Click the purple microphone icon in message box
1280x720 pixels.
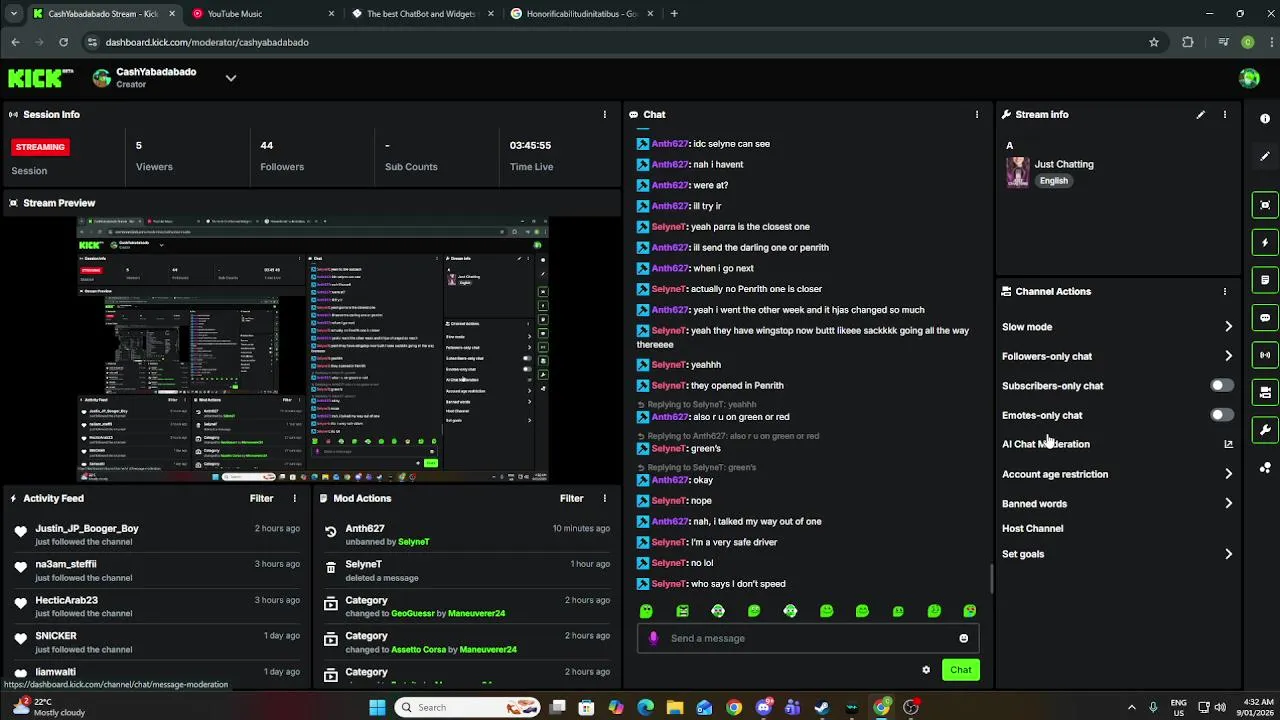coord(653,638)
